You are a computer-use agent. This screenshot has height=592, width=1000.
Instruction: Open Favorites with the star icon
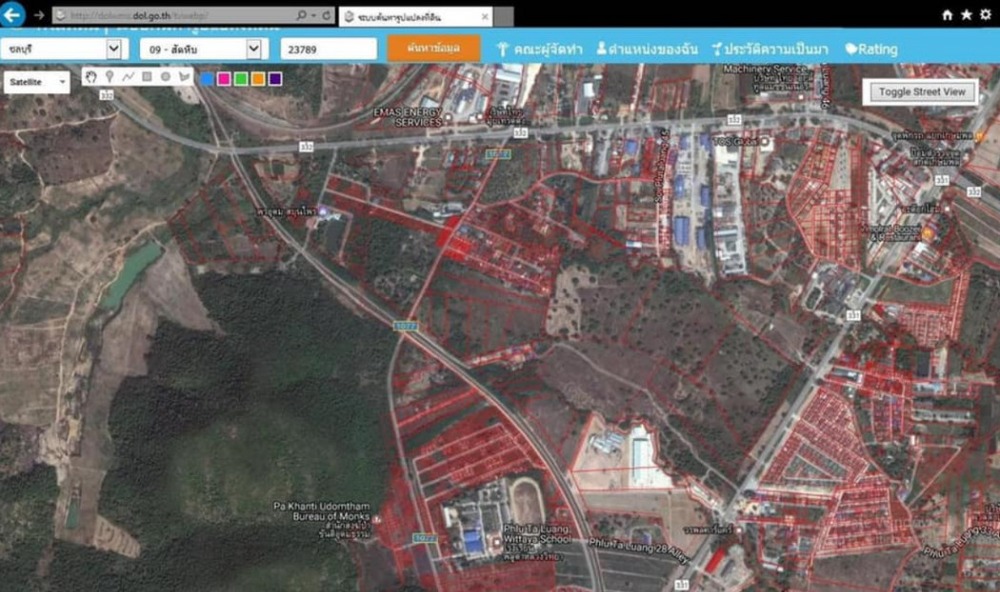(x=966, y=15)
